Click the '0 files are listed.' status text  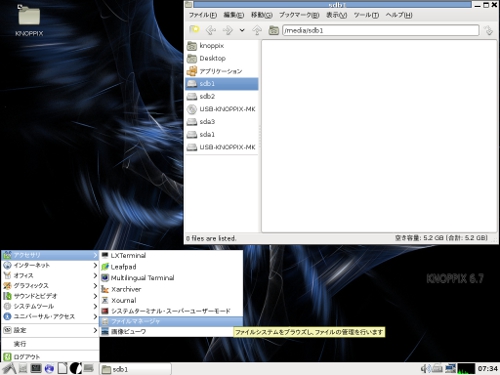click(x=211, y=238)
